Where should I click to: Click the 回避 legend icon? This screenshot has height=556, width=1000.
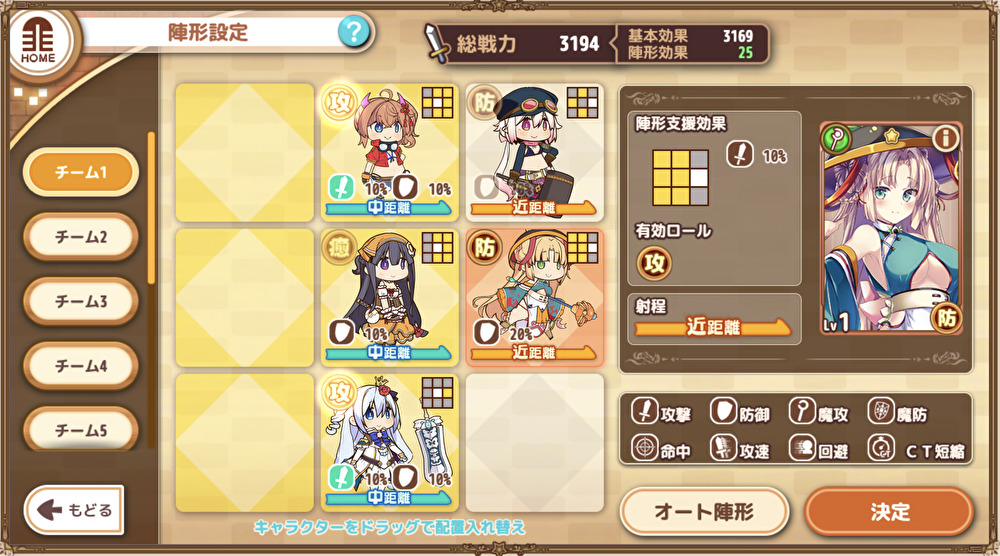802,448
